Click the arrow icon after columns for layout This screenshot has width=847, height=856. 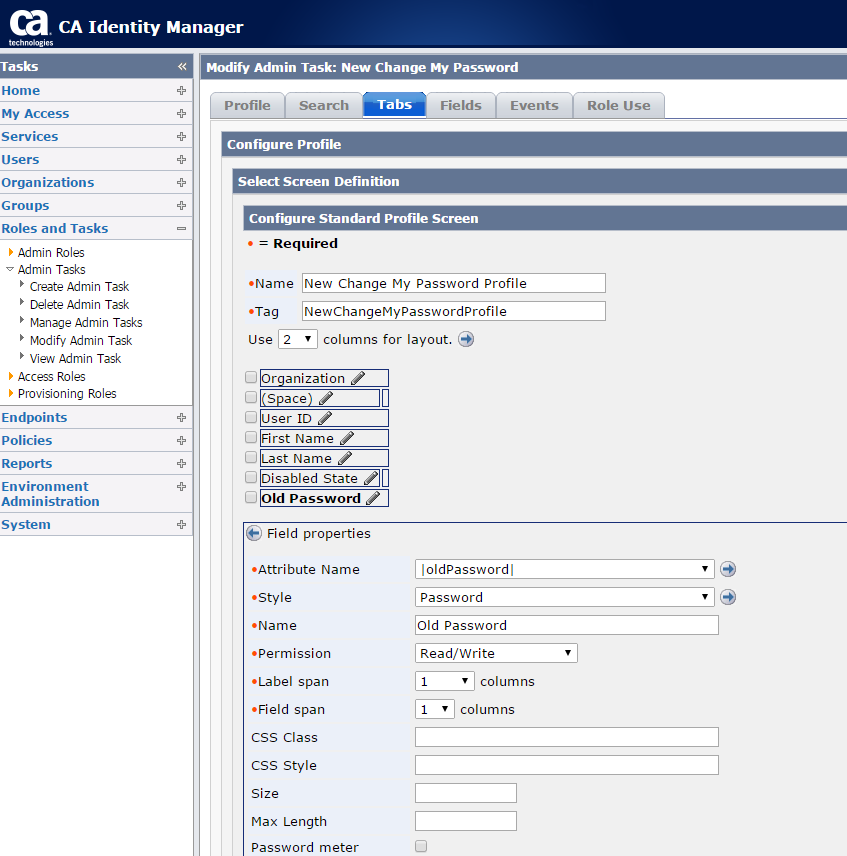[x=466, y=339]
